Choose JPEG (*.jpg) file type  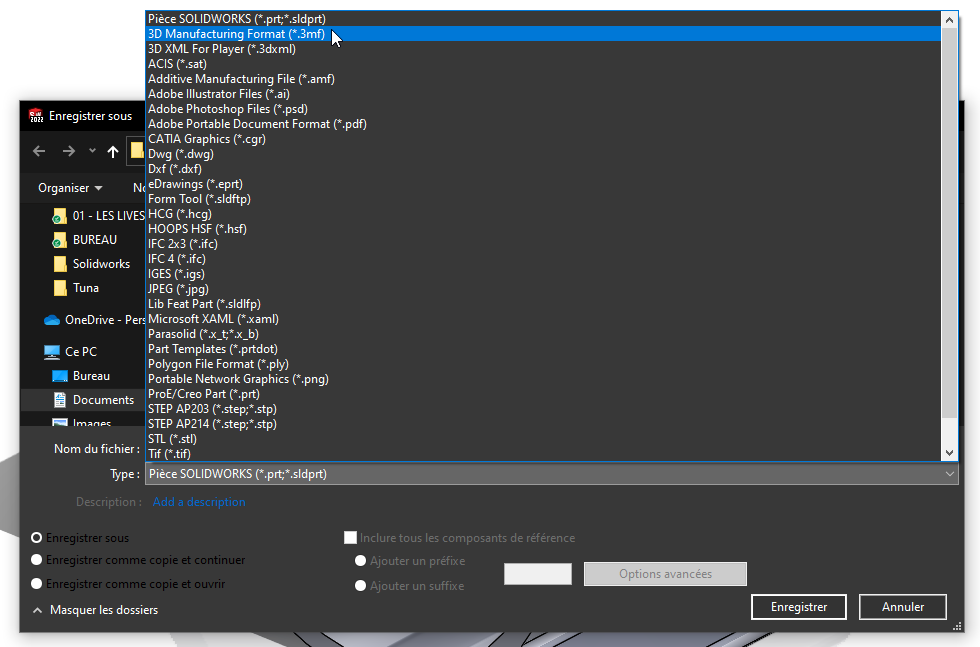pos(543,289)
